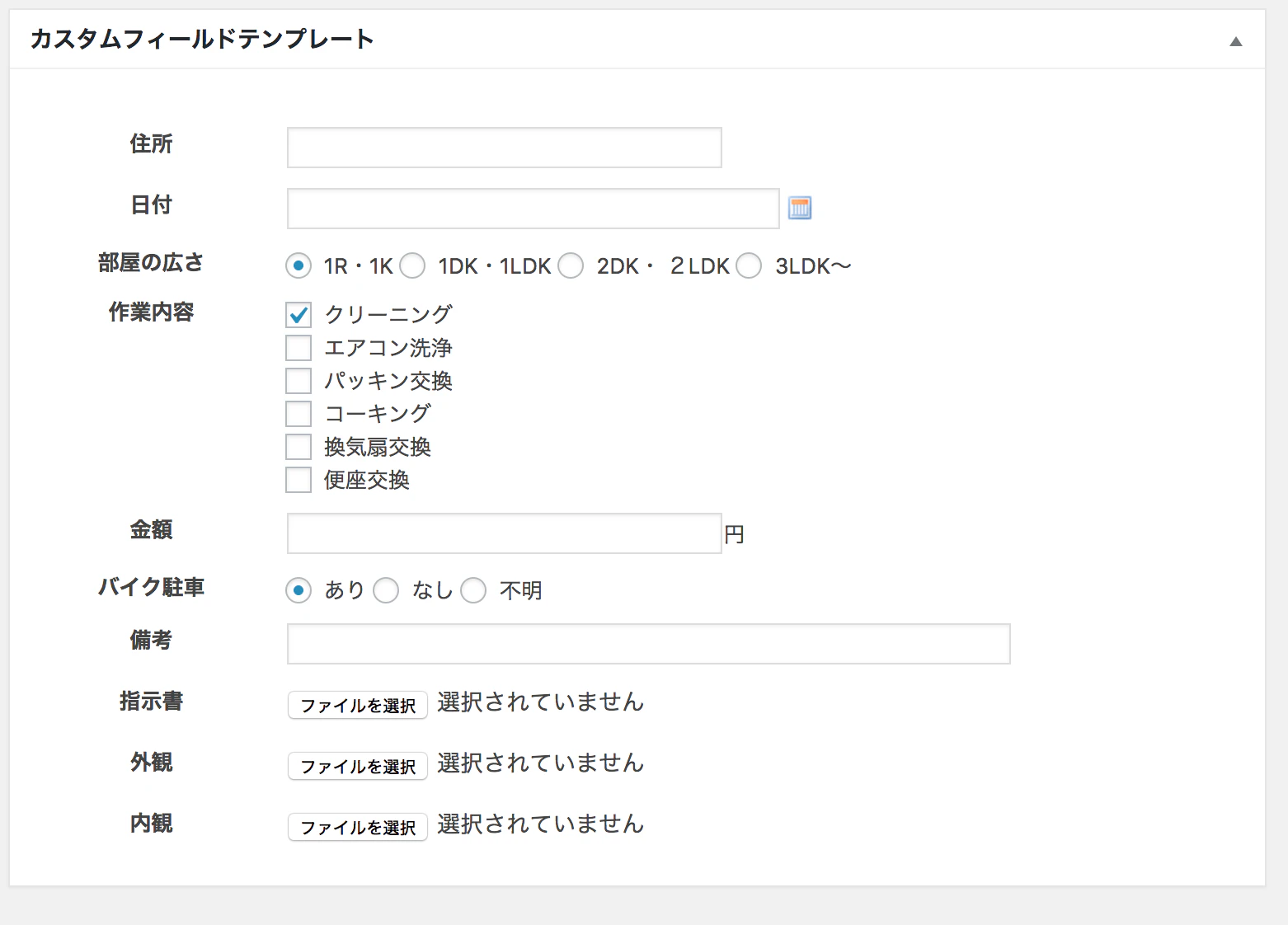Choose the 2DK・2LDK radio button
This screenshot has height=925, width=1288.
(571, 266)
